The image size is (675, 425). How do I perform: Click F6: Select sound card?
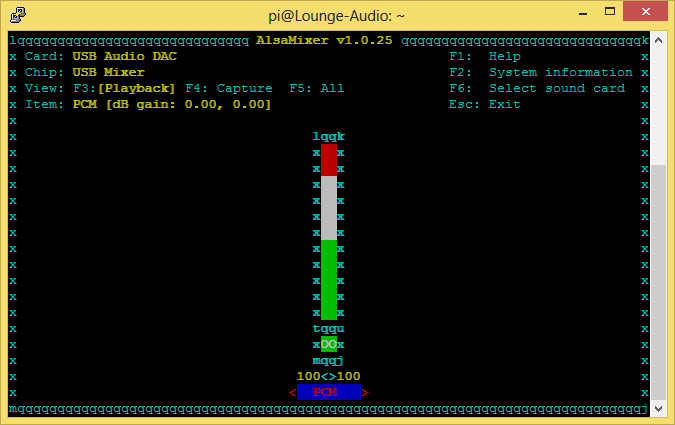point(537,88)
